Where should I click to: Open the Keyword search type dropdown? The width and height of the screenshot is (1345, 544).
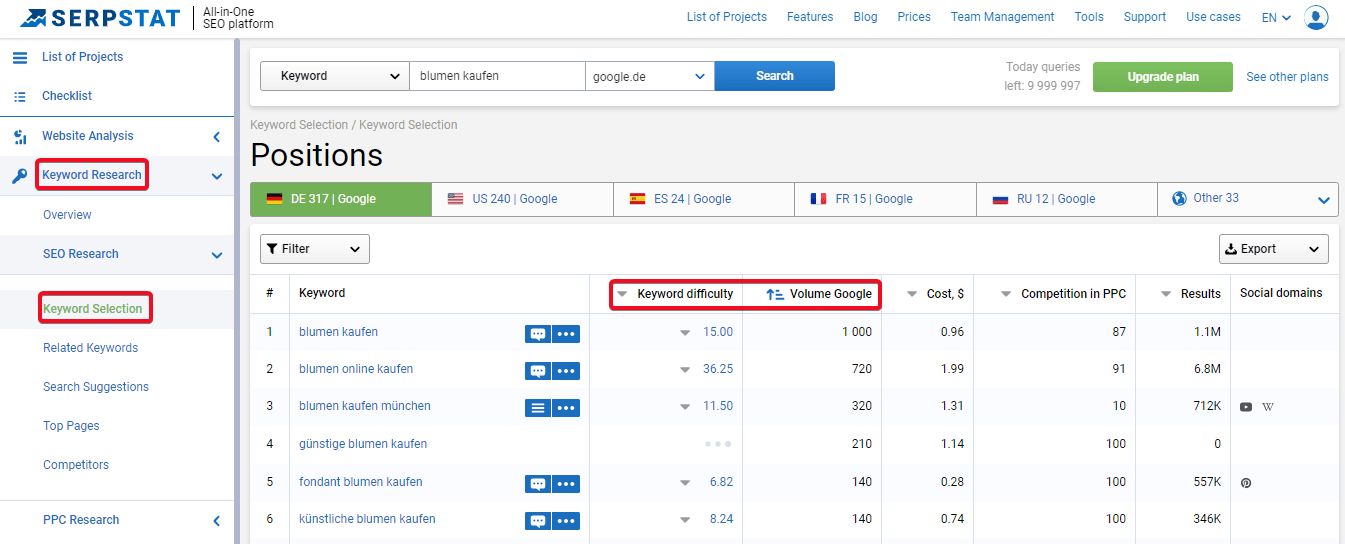tap(335, 76)
